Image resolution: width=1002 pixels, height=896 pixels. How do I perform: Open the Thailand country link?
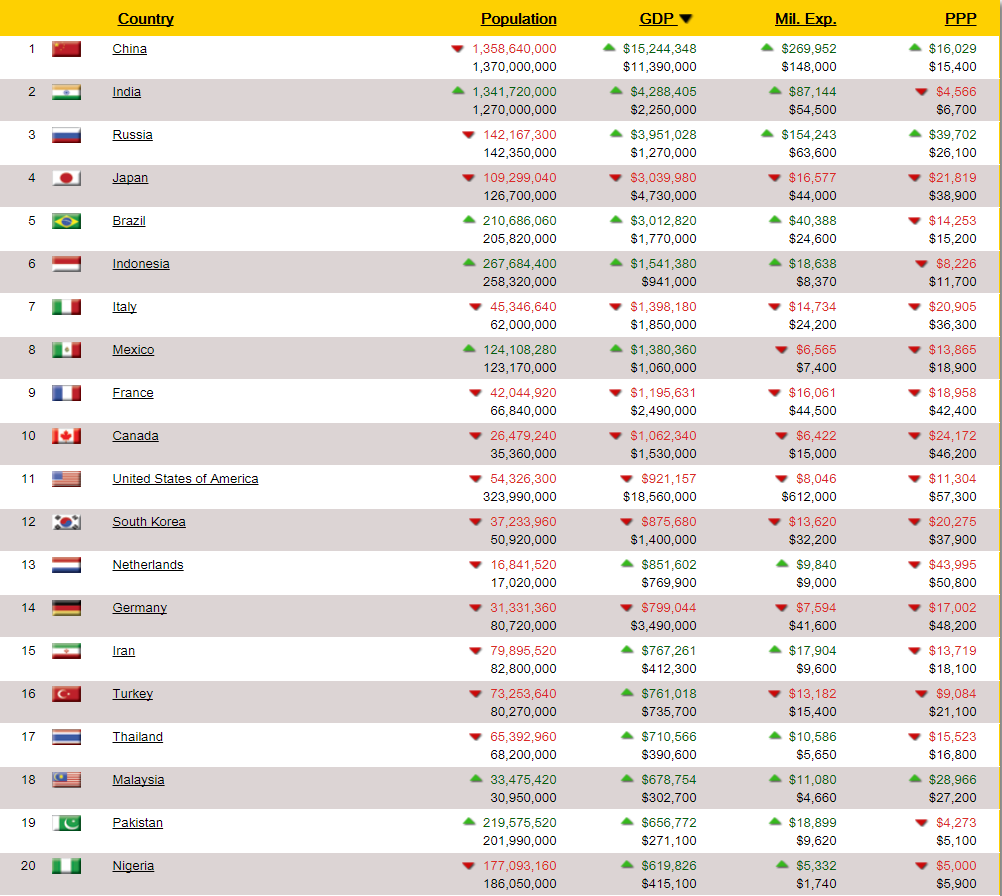point(138,736)
